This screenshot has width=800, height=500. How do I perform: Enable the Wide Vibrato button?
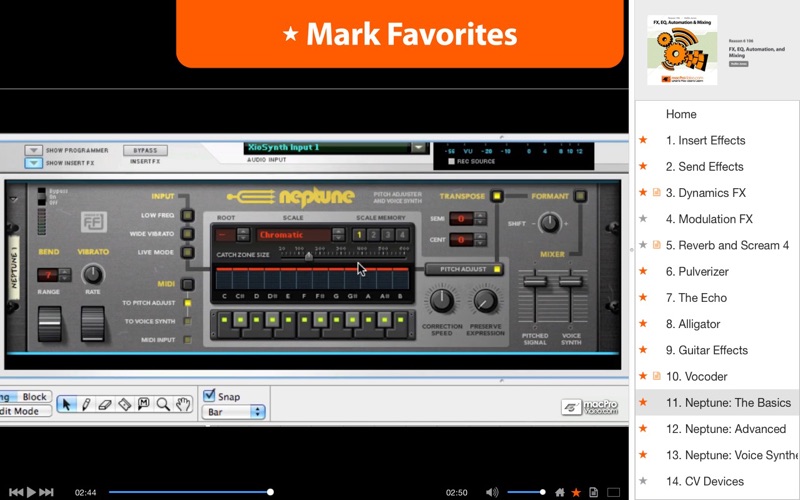(x=188, y=234)
